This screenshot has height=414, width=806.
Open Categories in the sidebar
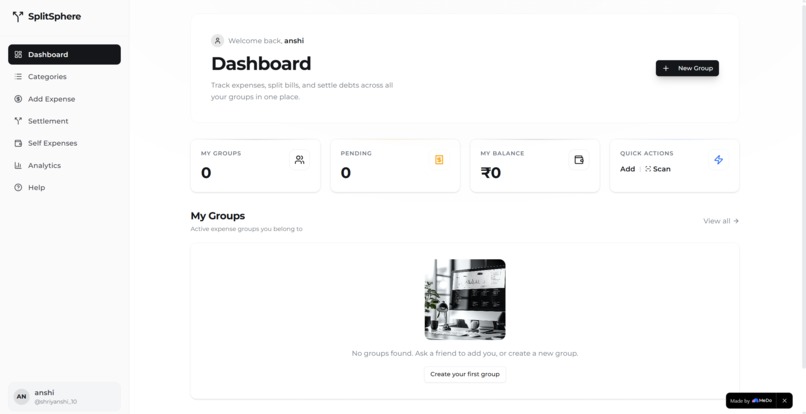(64, 77)
